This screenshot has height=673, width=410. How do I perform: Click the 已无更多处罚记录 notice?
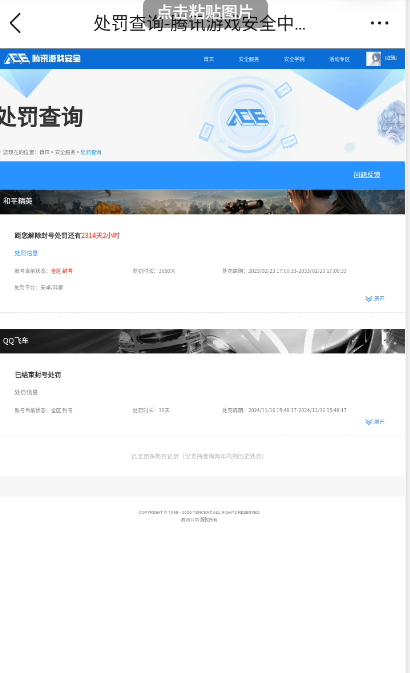[197, 456]
